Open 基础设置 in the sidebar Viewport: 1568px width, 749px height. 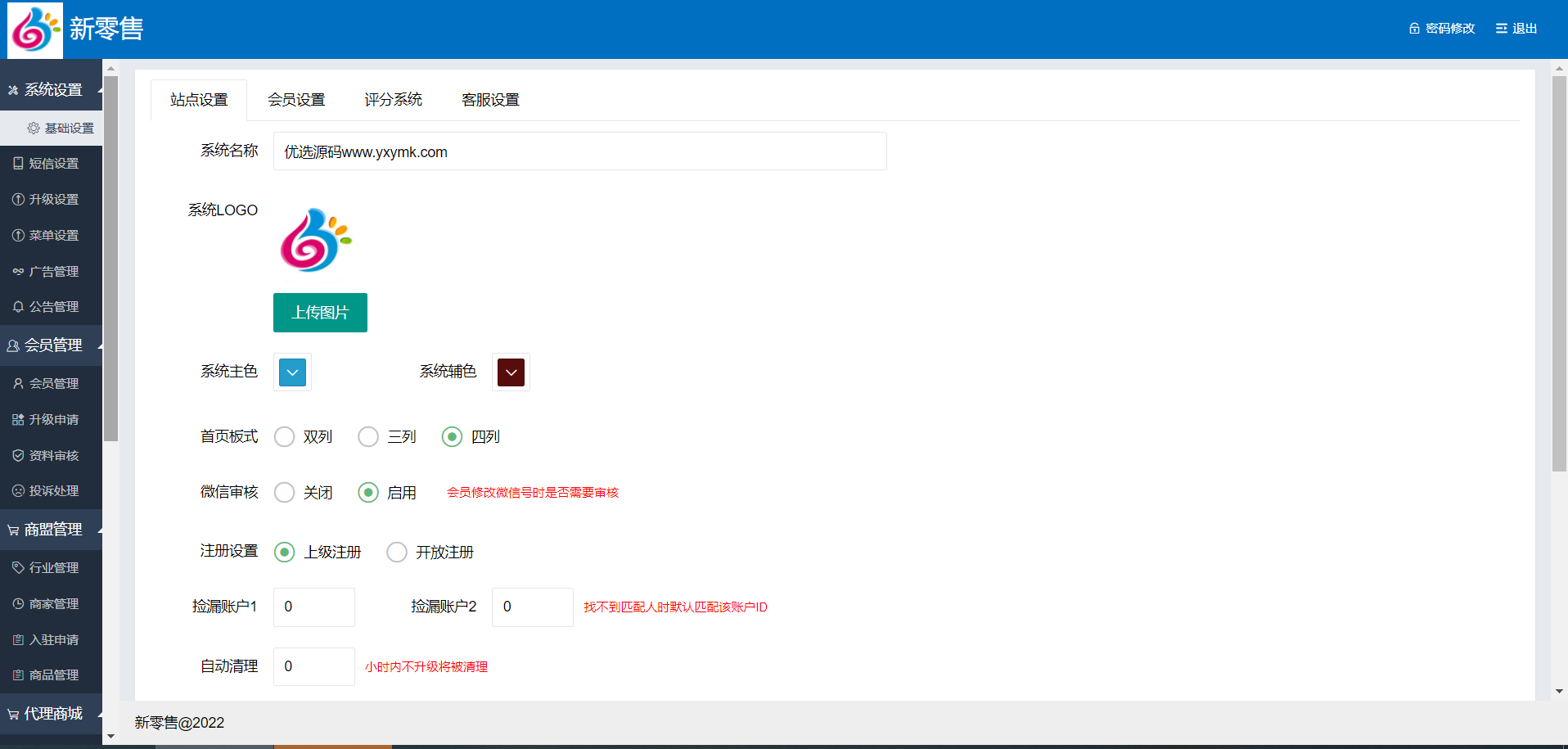point(51,129)
